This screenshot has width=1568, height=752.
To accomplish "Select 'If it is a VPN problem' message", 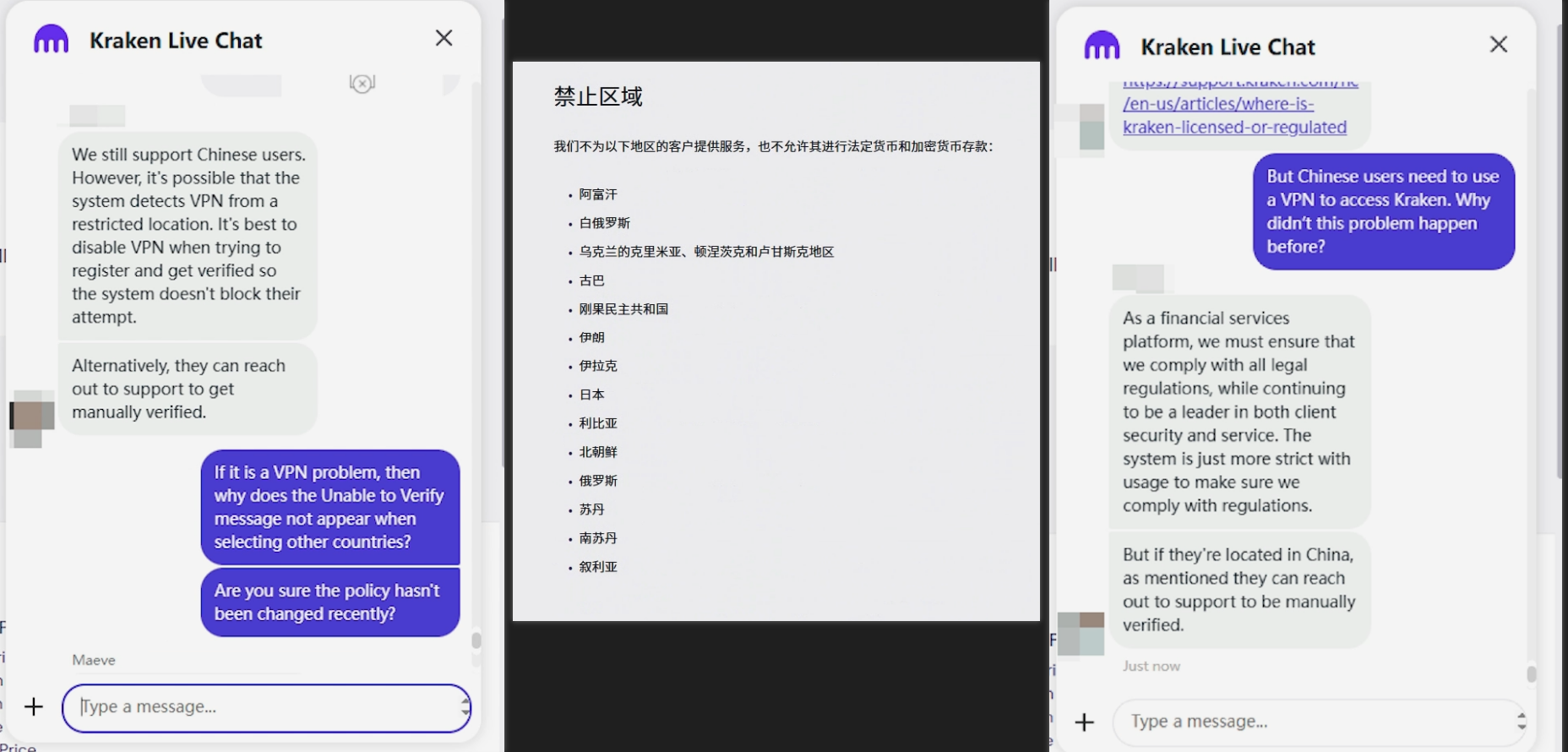I will click(x=330, y=507).
